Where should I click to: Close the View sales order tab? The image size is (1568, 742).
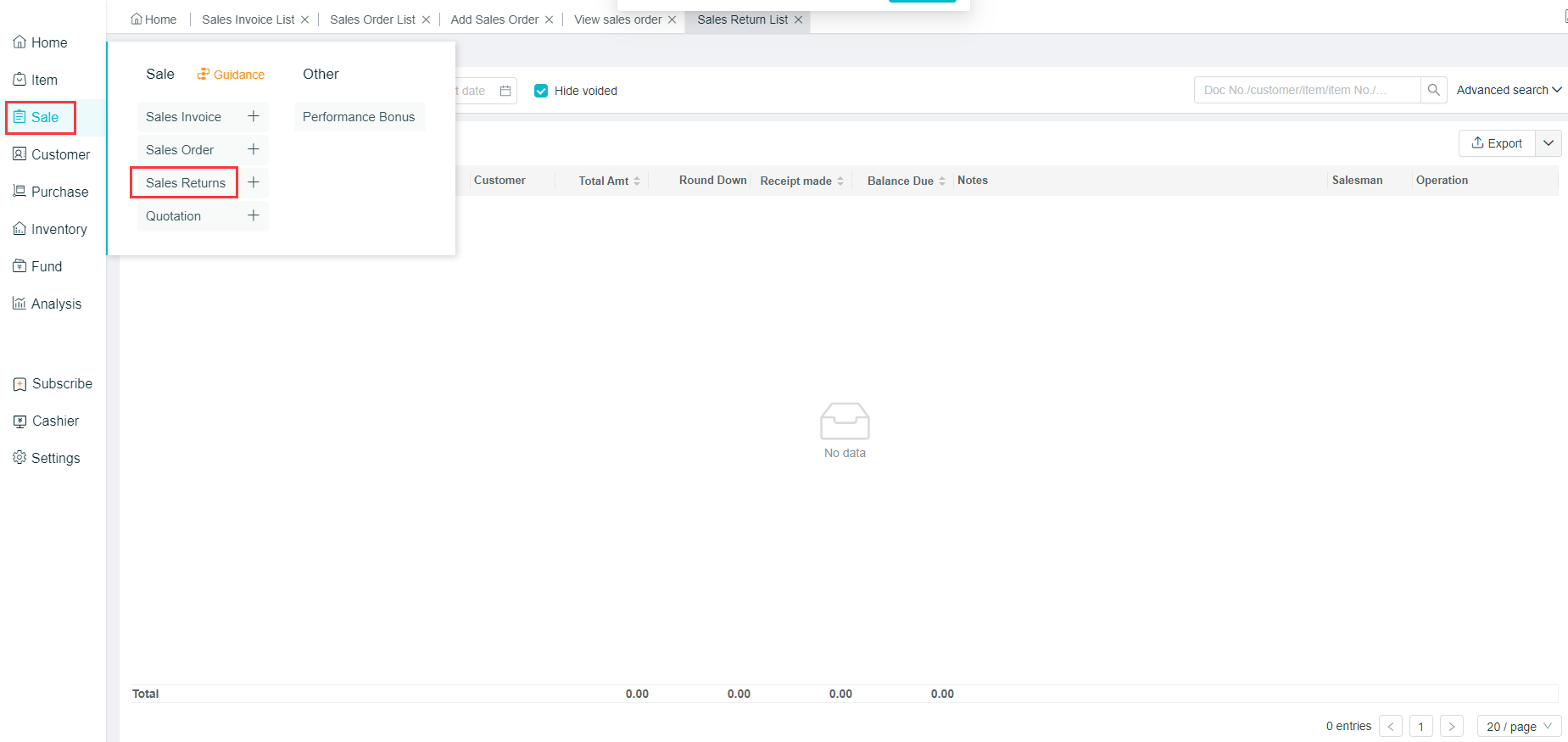pyautogui.click(x=672, y=20)
